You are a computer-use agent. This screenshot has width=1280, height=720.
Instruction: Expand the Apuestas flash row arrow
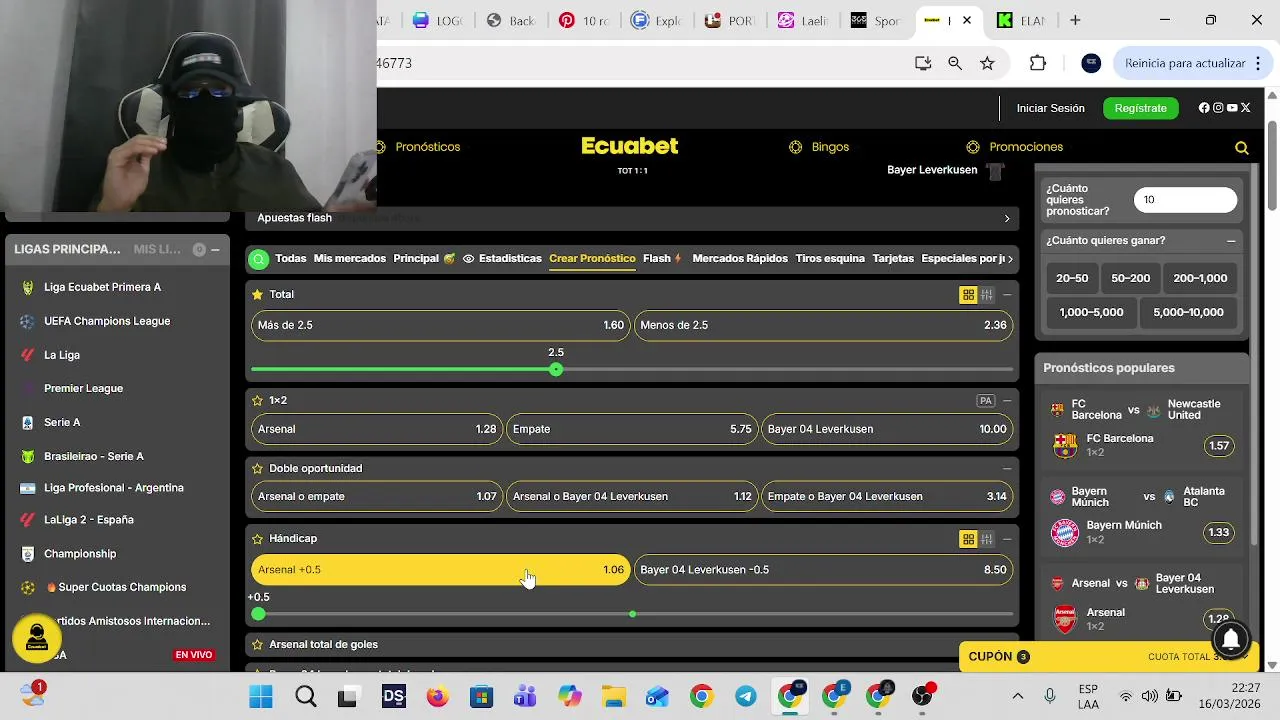click(1007, 218)
